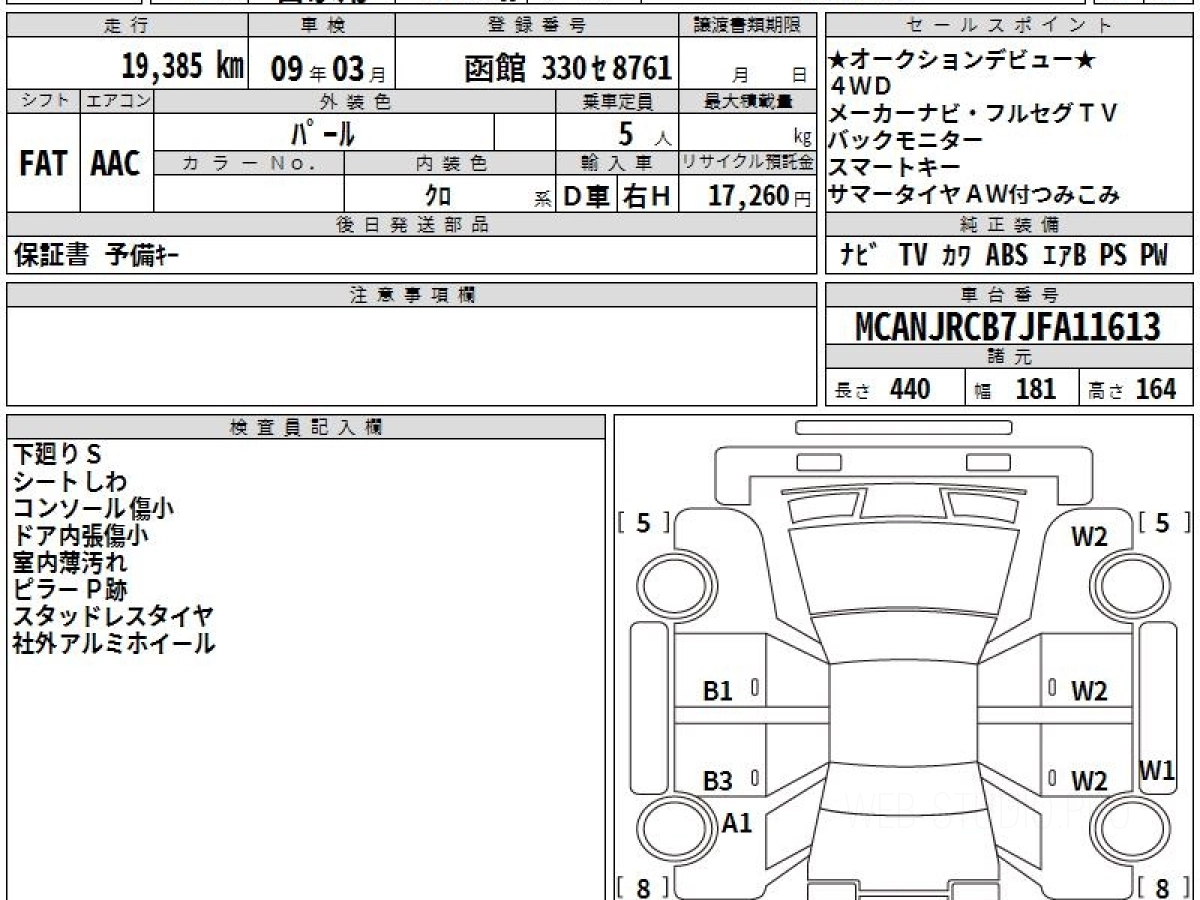The height and width of the screenshot is (900, 1200).
Task: Select the inspector note コンソール傷小
Action: click(x=93, y=508)
